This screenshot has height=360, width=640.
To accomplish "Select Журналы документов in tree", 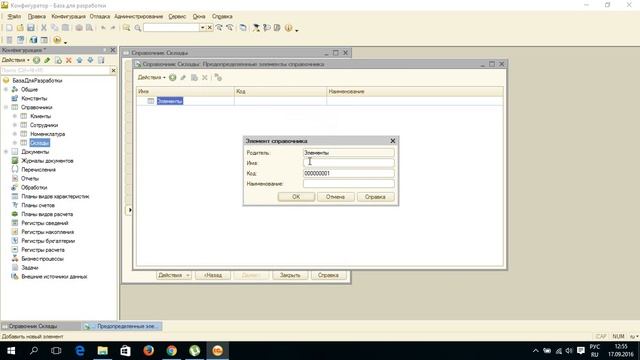I will (x=47, y=161).
